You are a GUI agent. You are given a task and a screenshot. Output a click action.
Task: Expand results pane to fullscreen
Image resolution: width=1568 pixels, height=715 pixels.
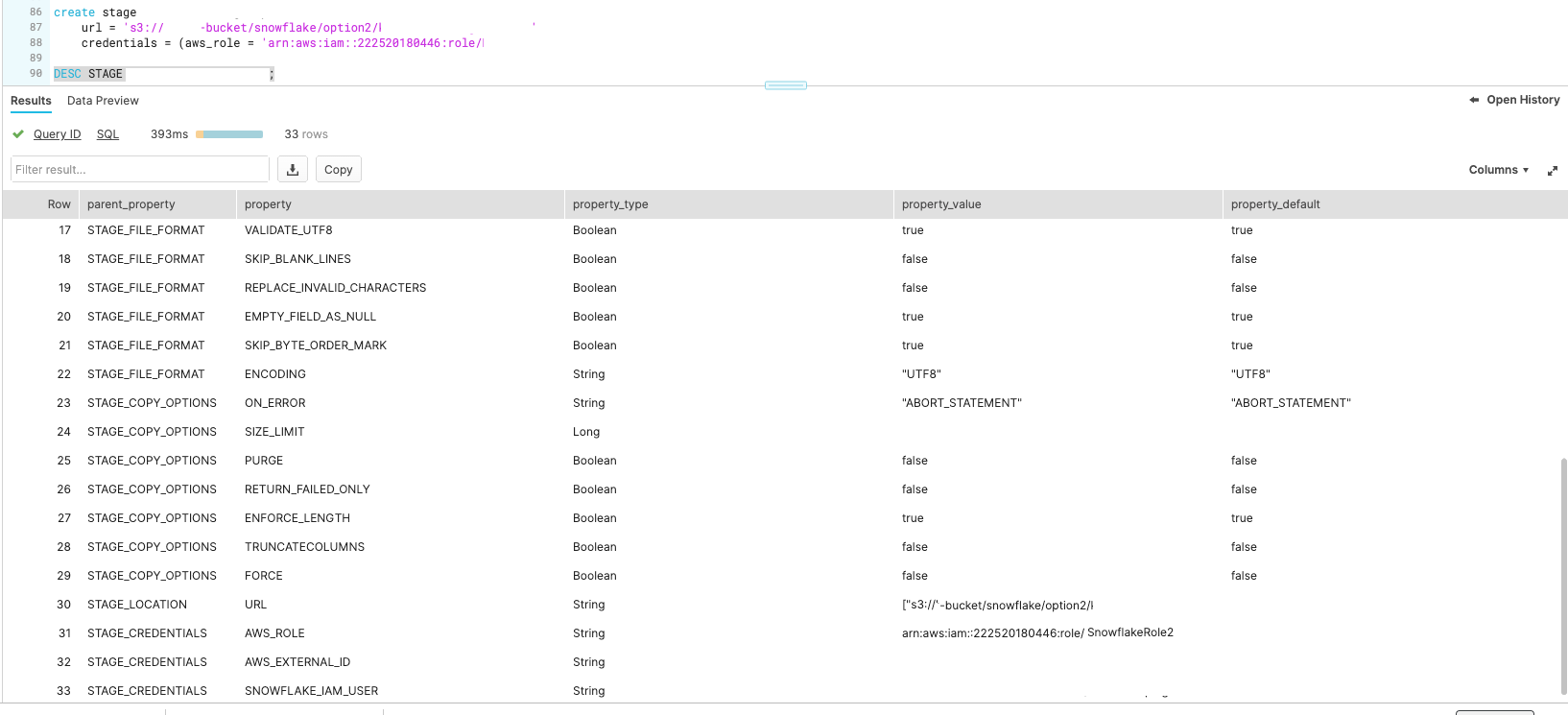(1552, 171)
